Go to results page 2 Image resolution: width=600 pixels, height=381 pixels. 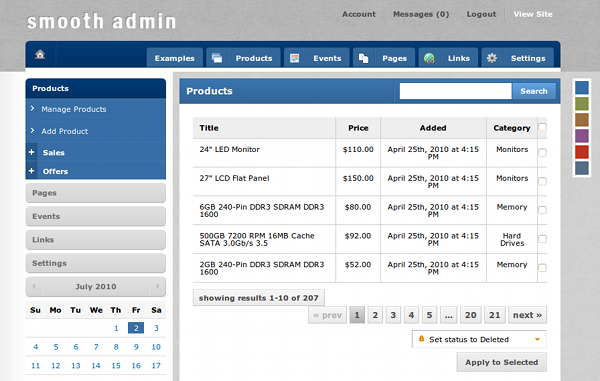point(375,315)
